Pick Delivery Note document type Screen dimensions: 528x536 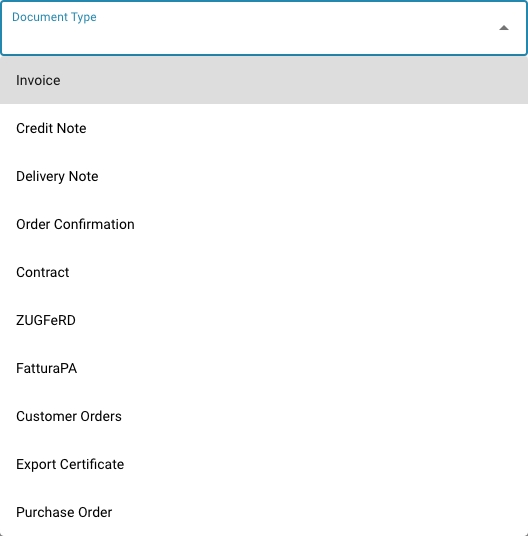[x=264, y=176]
